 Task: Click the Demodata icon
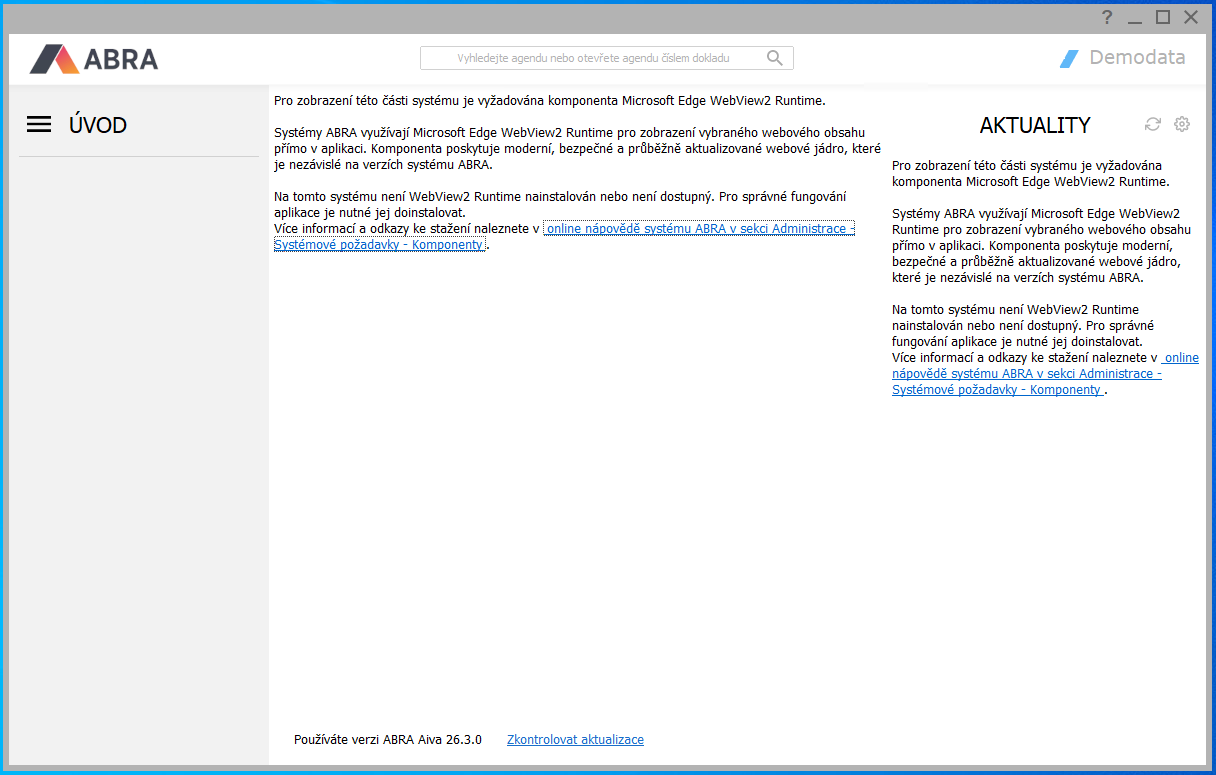(x=1069, y=58)
